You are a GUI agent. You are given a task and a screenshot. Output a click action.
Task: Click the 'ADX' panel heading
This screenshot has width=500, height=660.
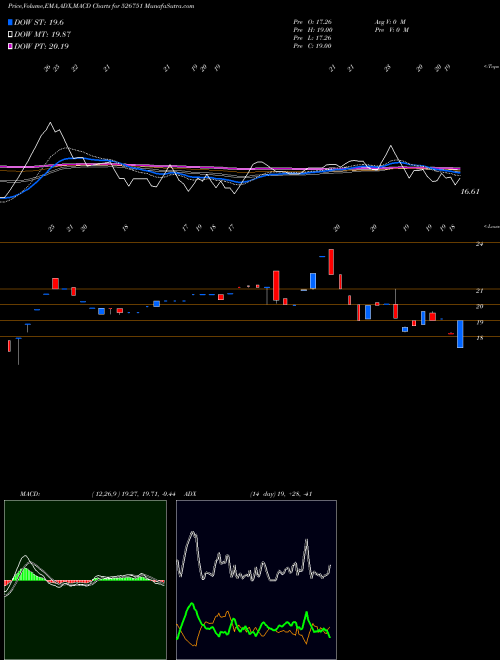click(190, 494)
